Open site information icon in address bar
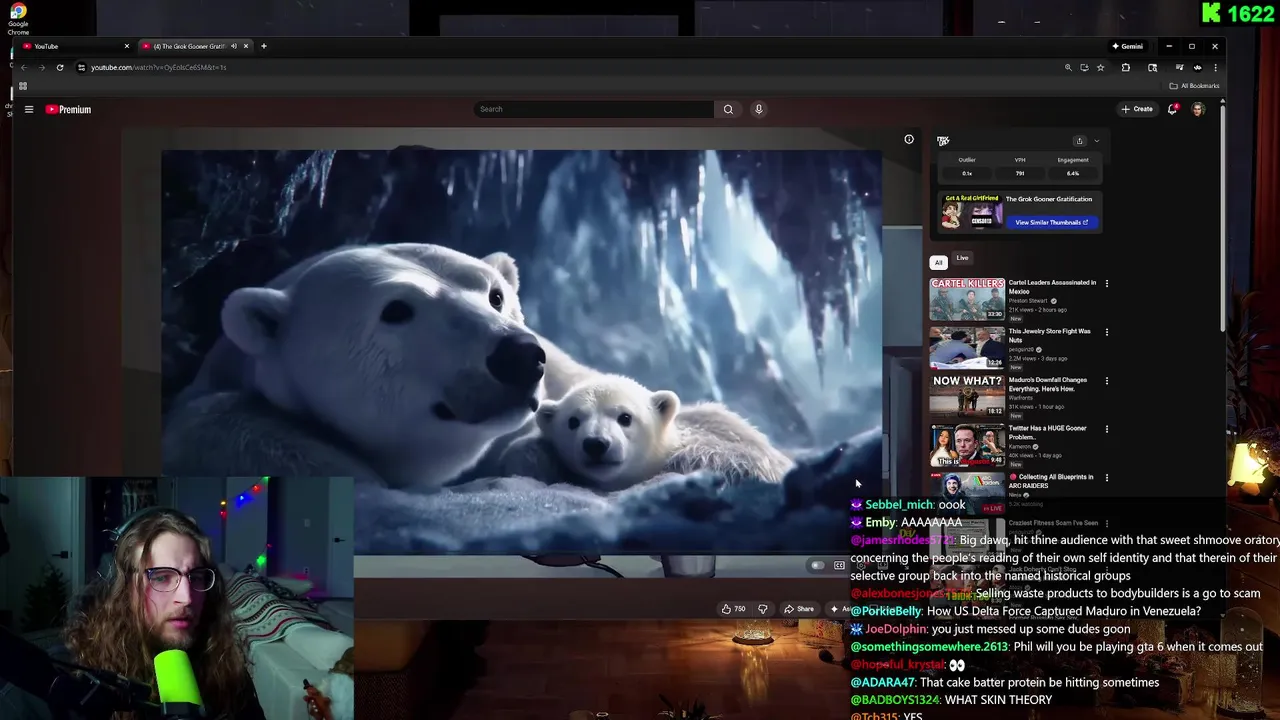The height and width of the screenshot is (720, 1280). (82, 67)
